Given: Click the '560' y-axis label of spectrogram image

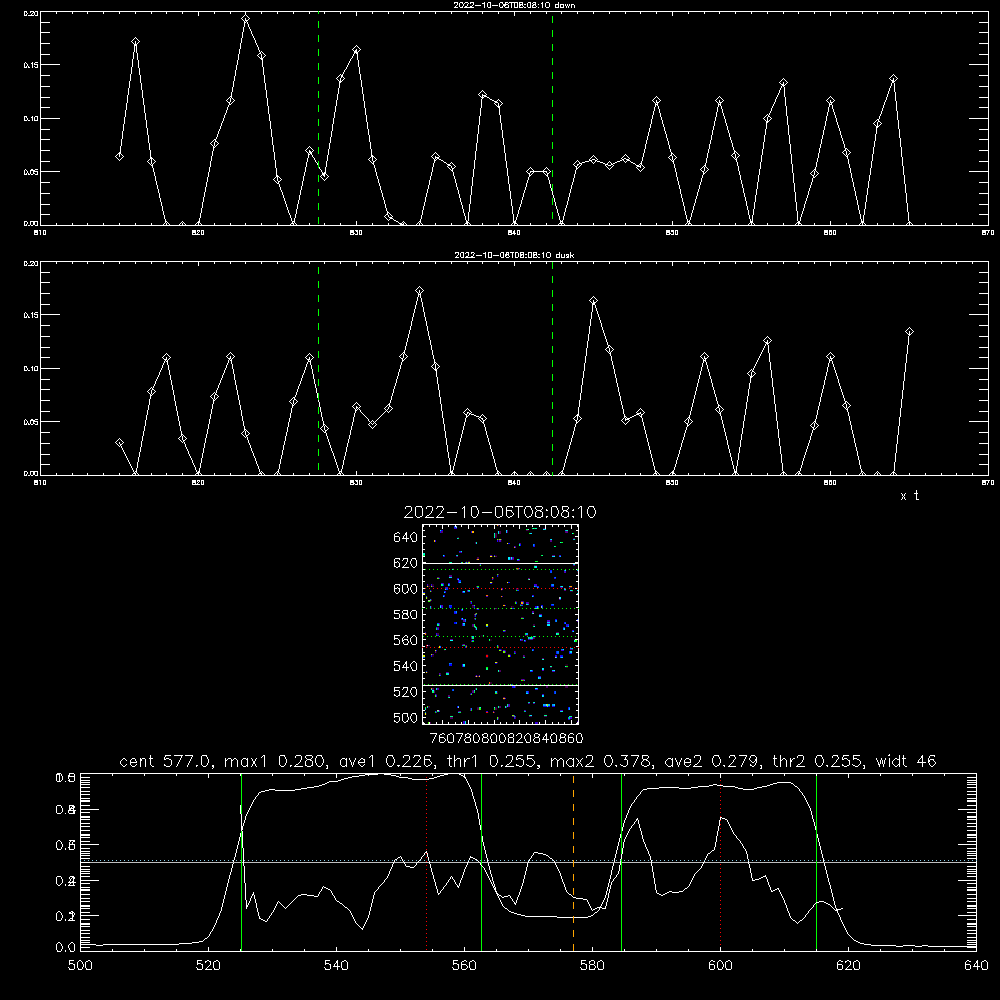Looking at the screenshot, I should click(x=406, y=640).
